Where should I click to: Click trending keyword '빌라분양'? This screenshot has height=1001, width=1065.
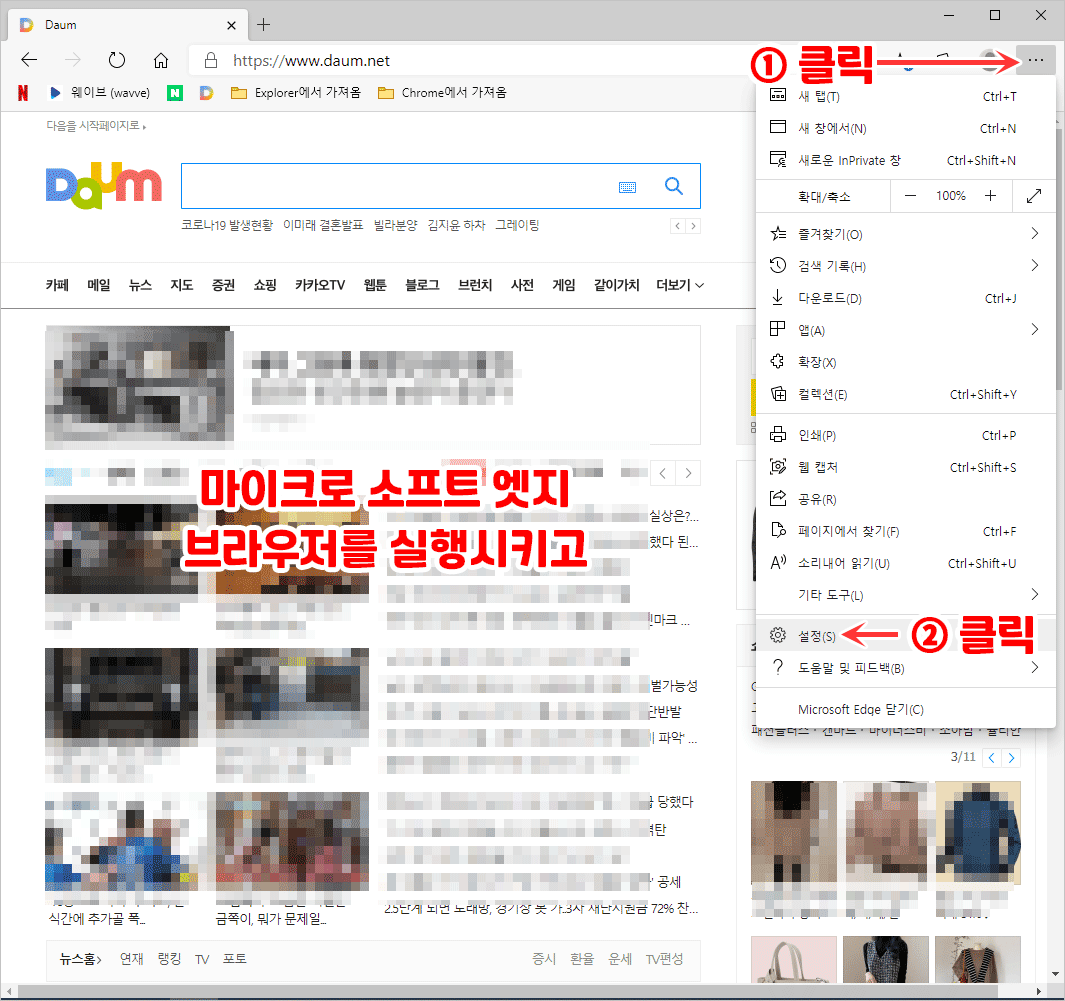point(395,225)
